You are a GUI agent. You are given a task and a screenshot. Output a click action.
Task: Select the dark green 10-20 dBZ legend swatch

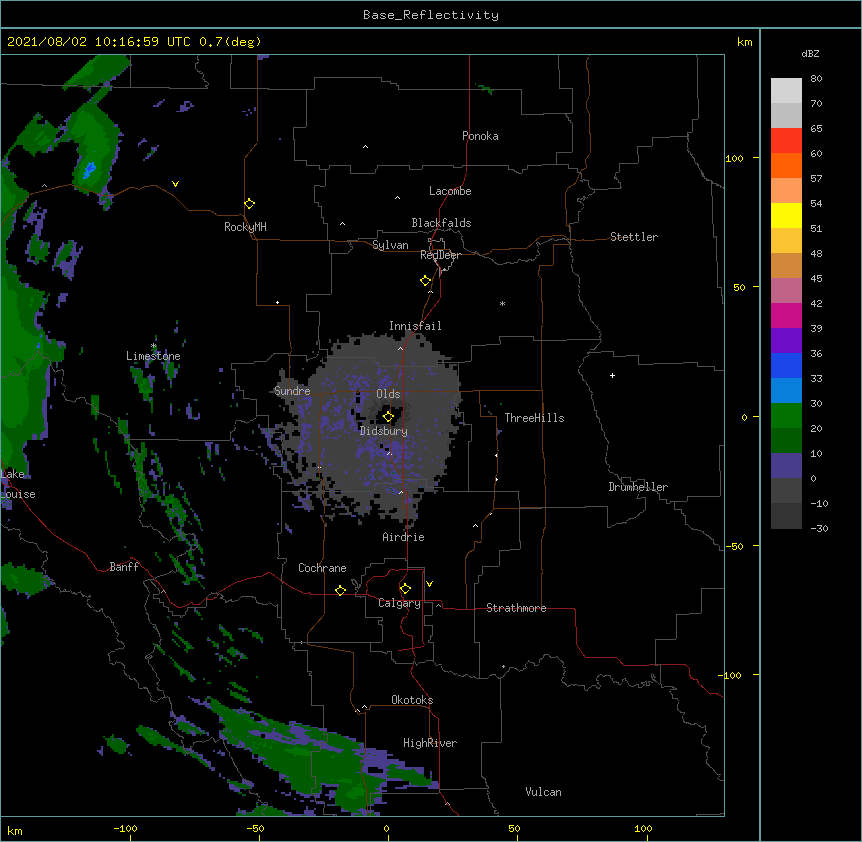click(x=786, y=441)
